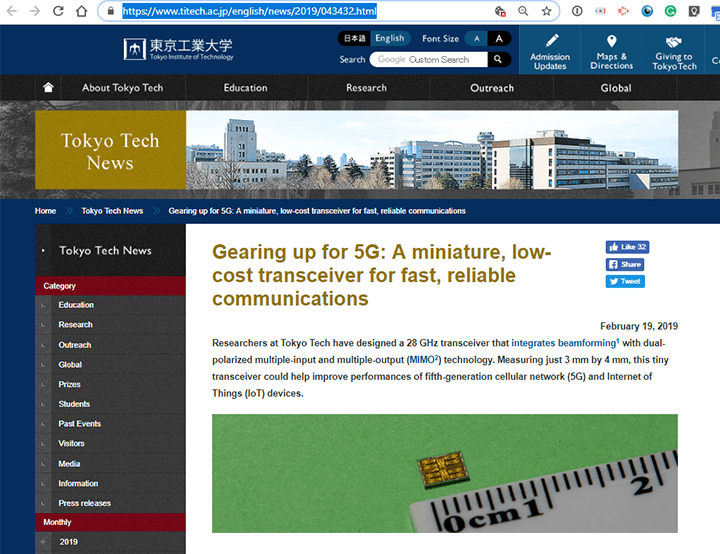The width and height of the screenshot is (720, 554).
Task: Go to the browser home icon
Action: pos(82,11)
